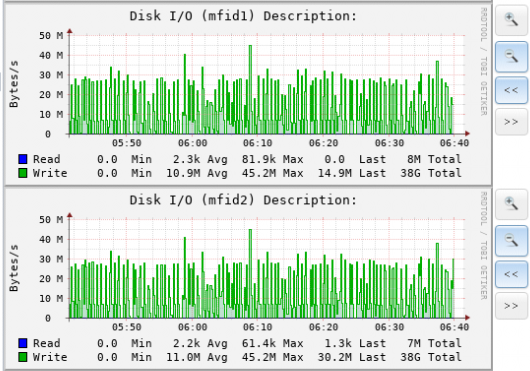Click the mfid2 graph plot area
Image resolution: width=530 pixels, height=371 pixels.
(267, 268)
